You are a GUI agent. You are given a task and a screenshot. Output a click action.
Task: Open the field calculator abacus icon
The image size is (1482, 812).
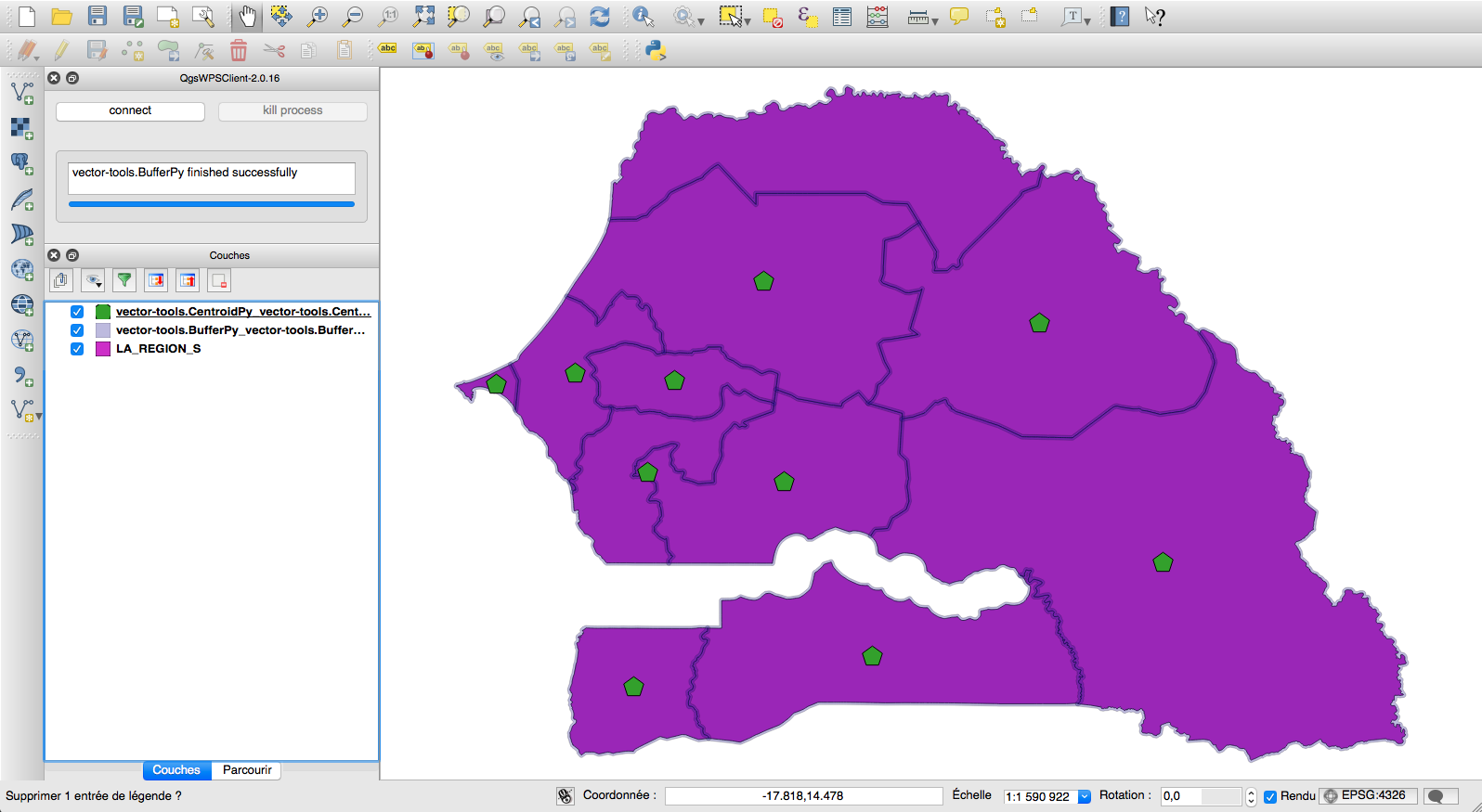pos(877,16)
